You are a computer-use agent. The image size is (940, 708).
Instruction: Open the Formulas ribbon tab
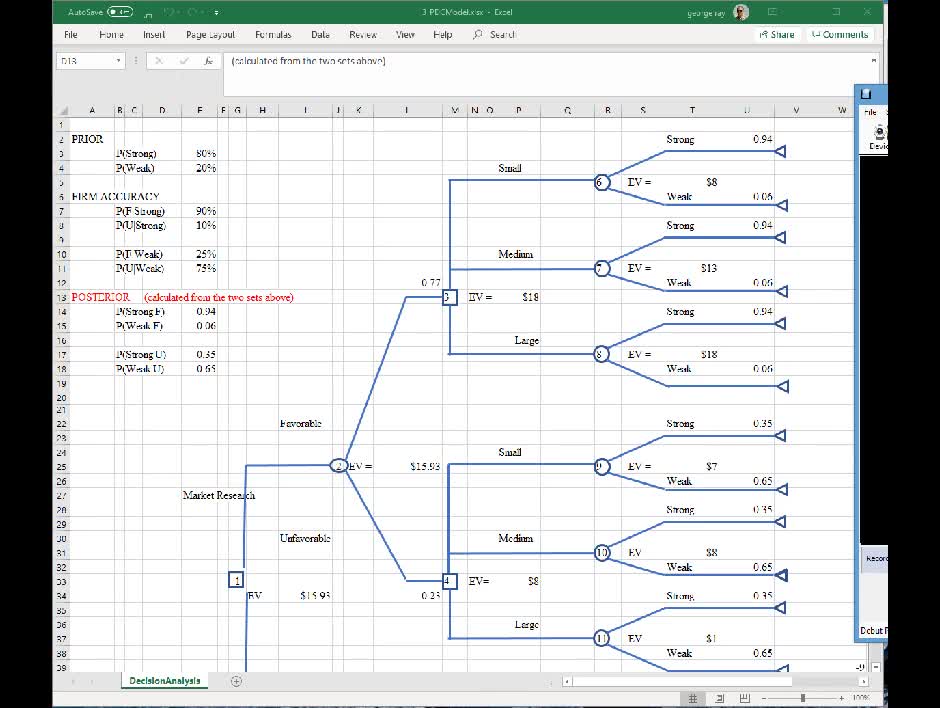(272, 34)
